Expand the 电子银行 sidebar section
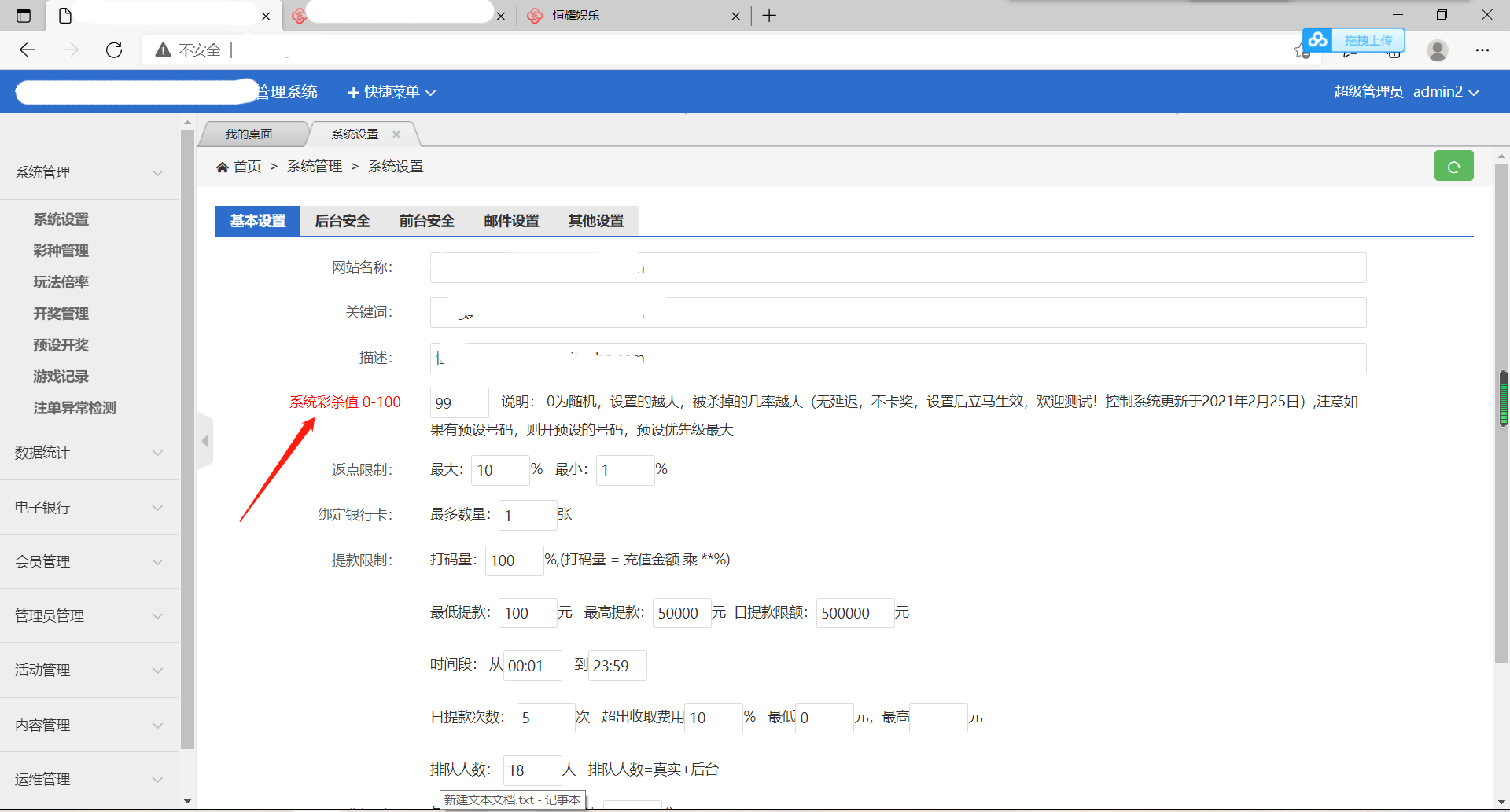The width and height of the screenshot is (1510, 812). 88,508
